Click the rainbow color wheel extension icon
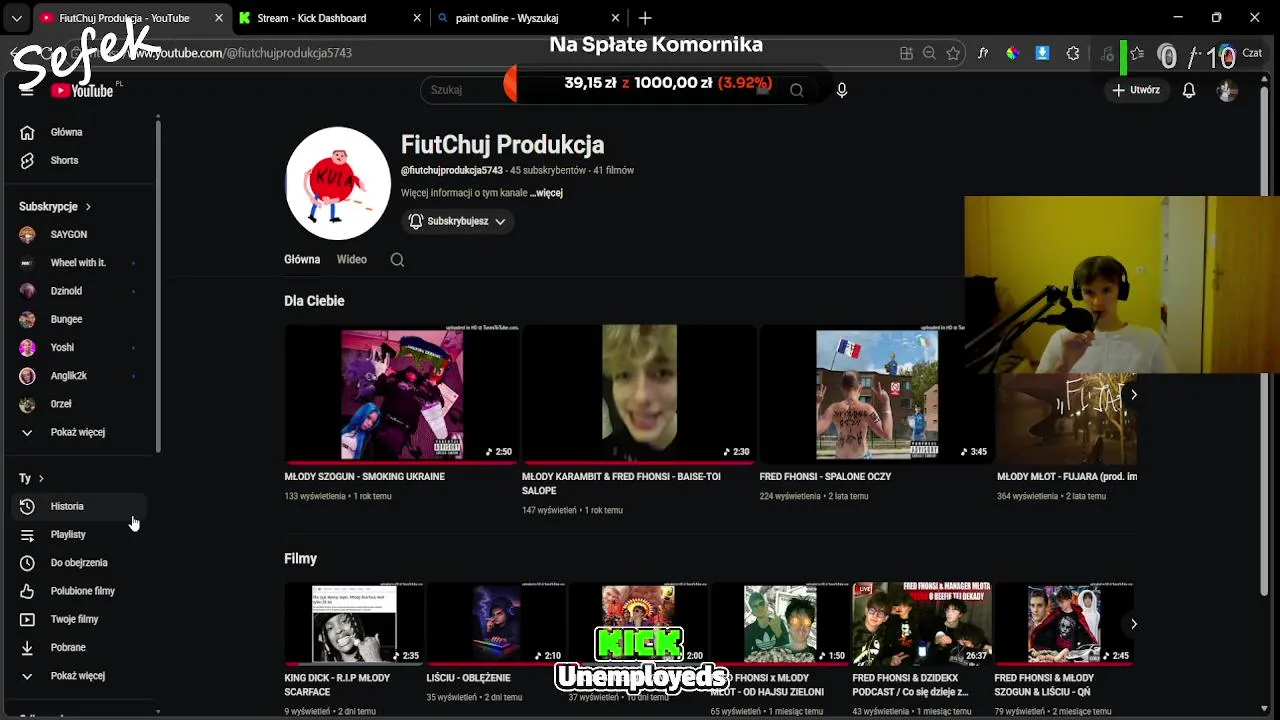Viewport: 1280px width, 720px height. (1012, 53)
